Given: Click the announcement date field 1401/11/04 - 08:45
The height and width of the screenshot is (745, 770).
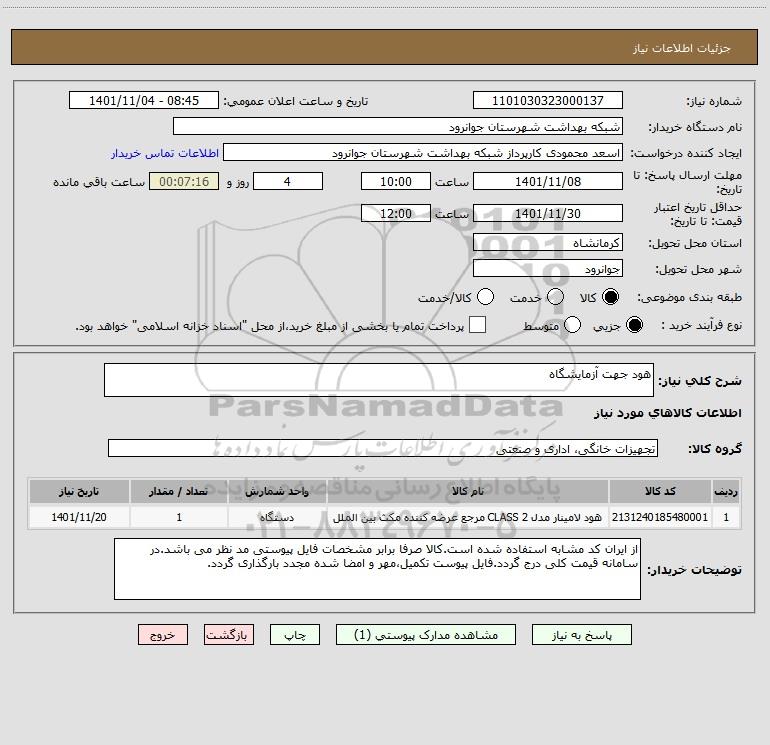Looking at the screenshot, I should pos(144,101).
